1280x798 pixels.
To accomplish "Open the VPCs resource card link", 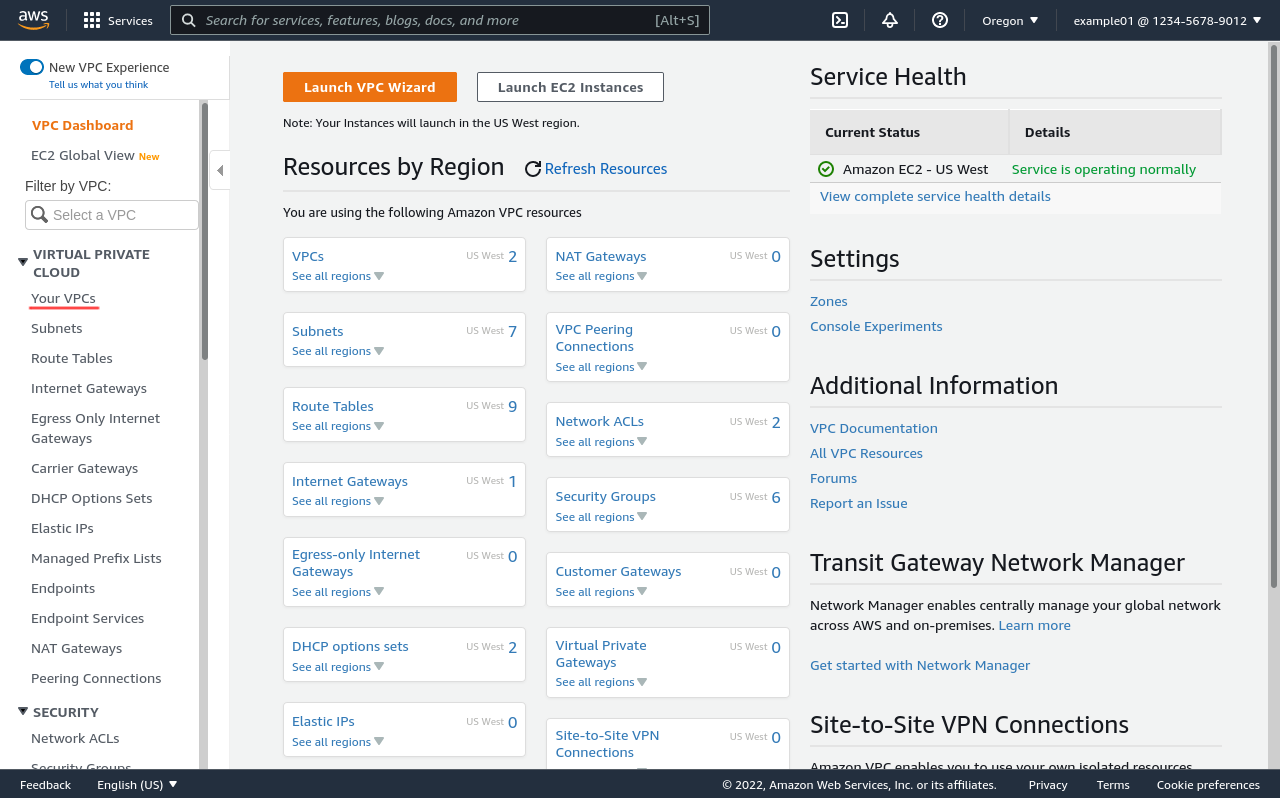I will (308, 256).
